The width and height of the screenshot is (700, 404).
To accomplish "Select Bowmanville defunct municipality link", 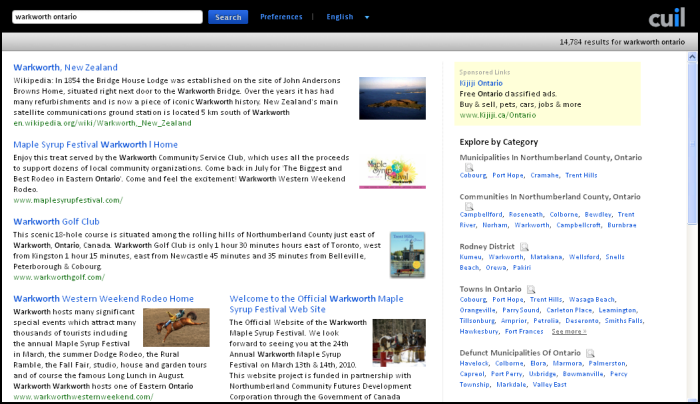I will click(583, 374).
